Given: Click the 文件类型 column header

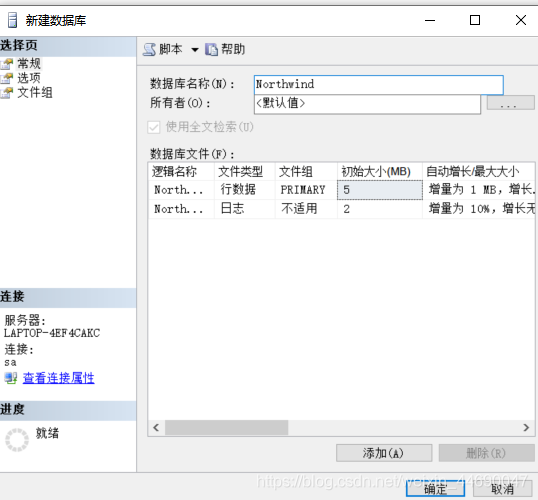Looking at the screenshot, I should [x=245, y=172].
